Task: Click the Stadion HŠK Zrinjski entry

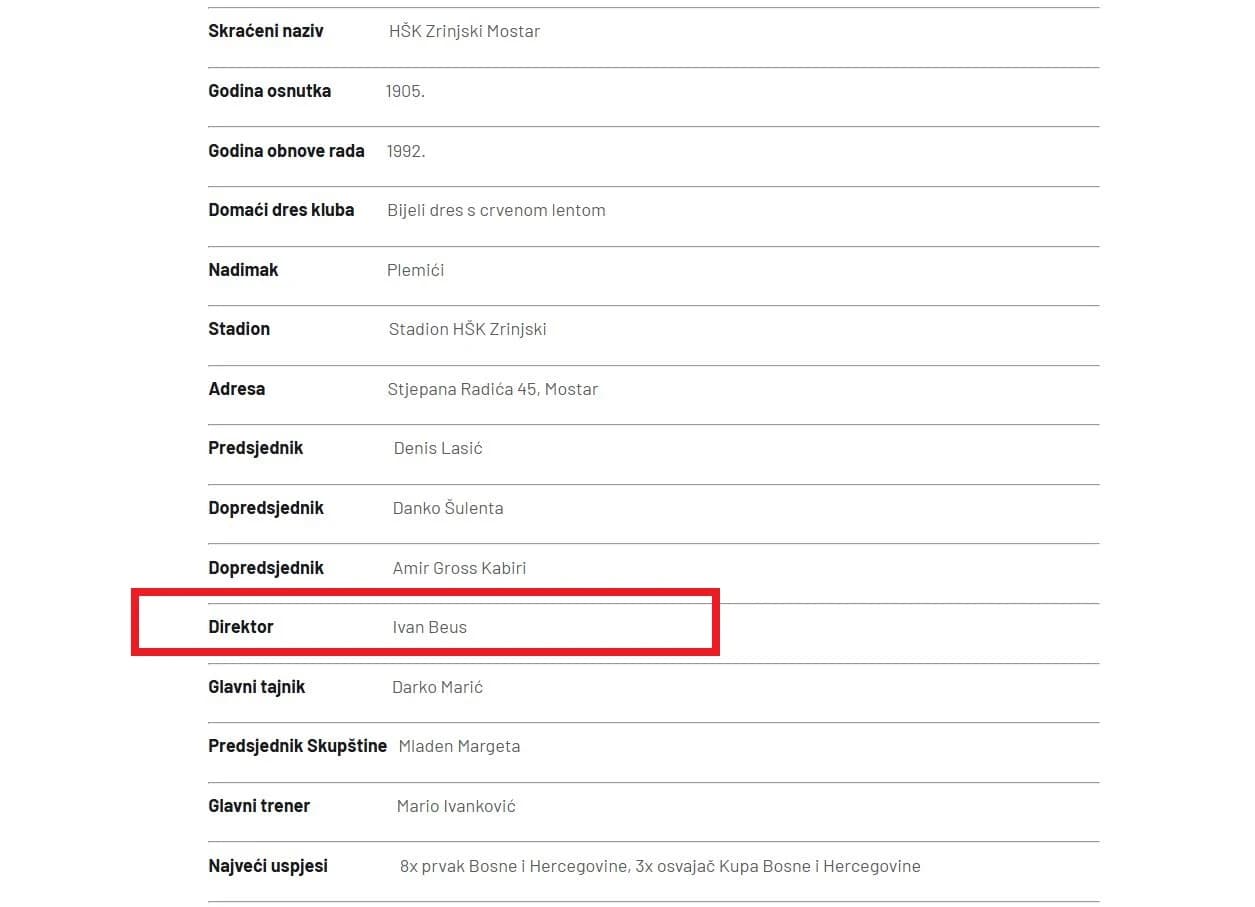Action: pos(467,329)
